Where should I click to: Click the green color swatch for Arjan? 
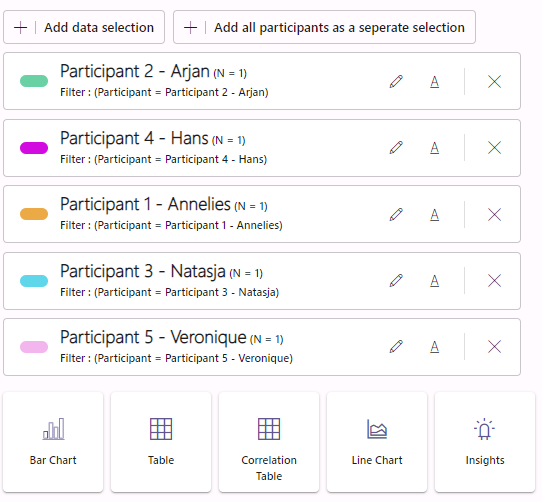coord(34,81)
